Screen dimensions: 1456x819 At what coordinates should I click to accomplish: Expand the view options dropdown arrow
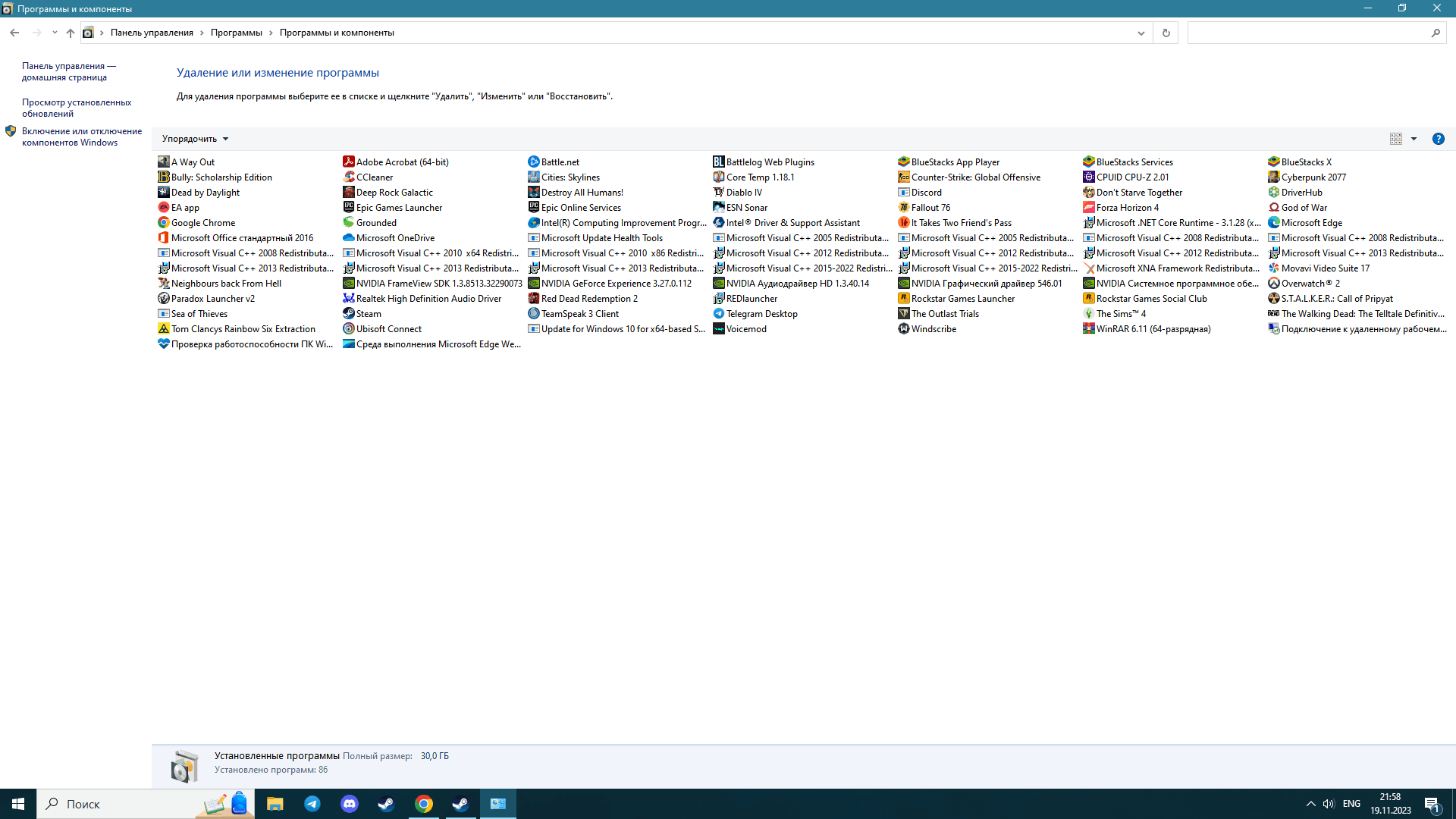pos(1414,139)
